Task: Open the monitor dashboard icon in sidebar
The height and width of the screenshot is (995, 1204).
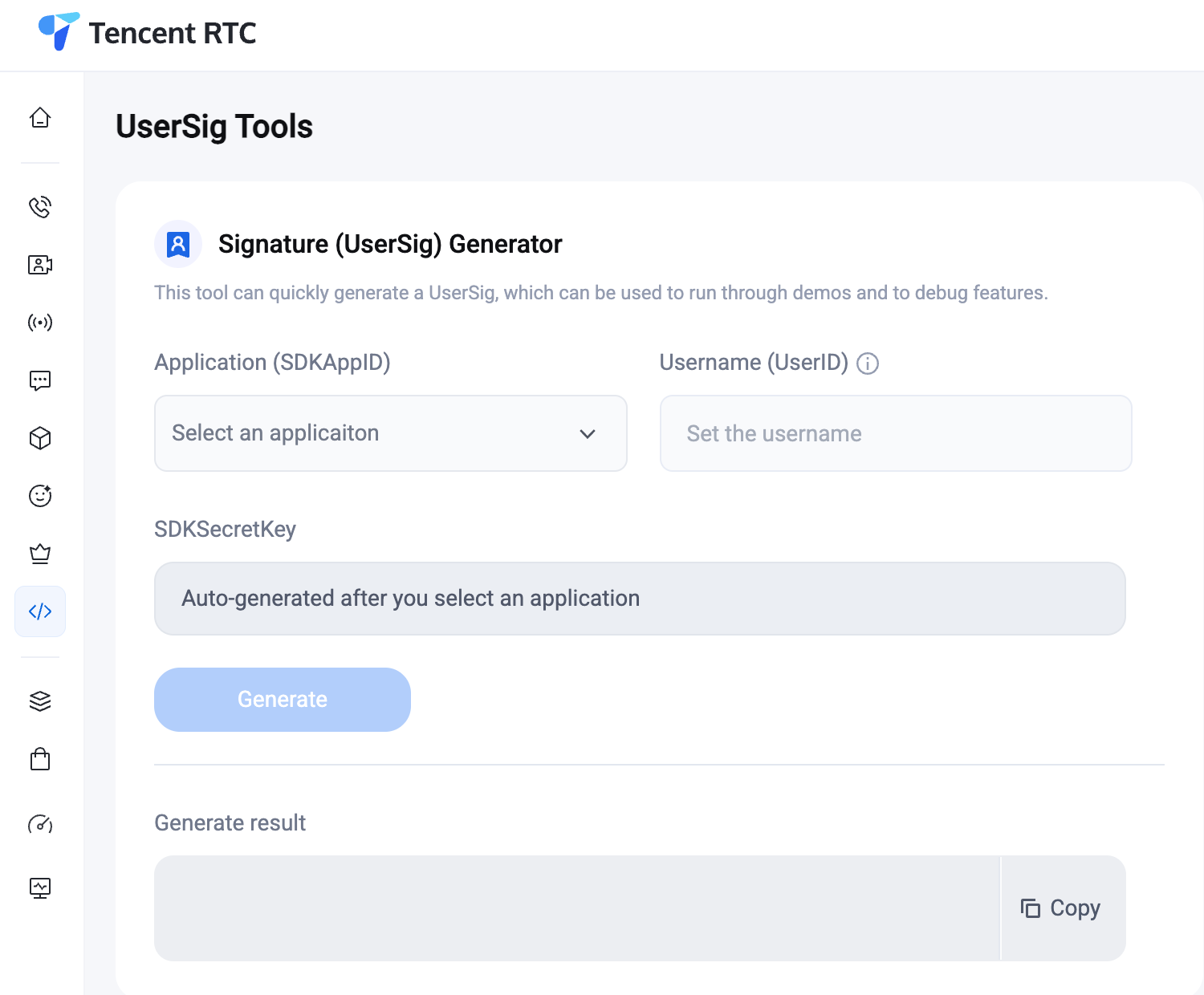Action: 40,887
